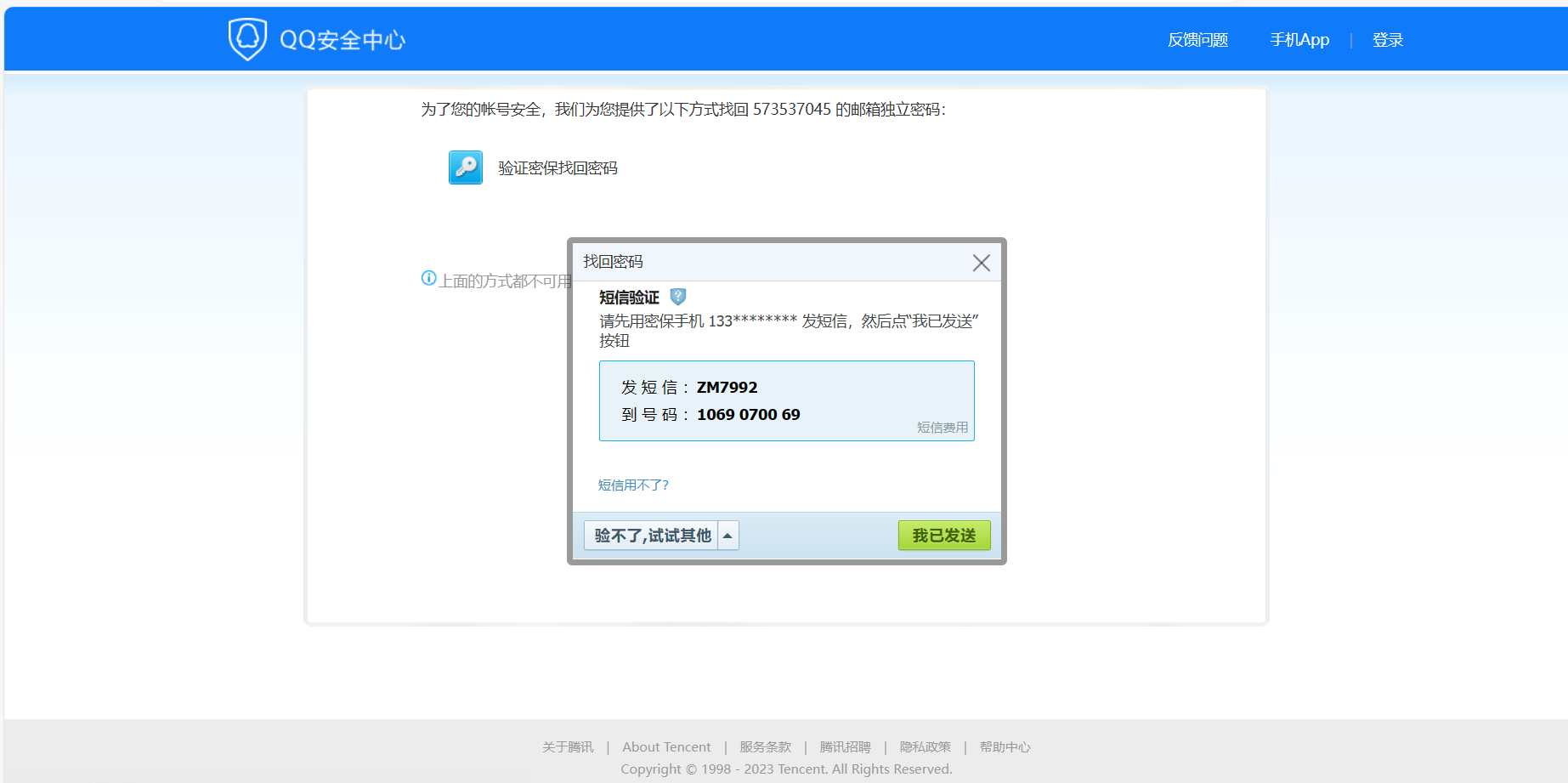The height and width of the screenshot is (783, 1568).
Task: Open 关于腾讯 footer link
Action: [568, 746]
